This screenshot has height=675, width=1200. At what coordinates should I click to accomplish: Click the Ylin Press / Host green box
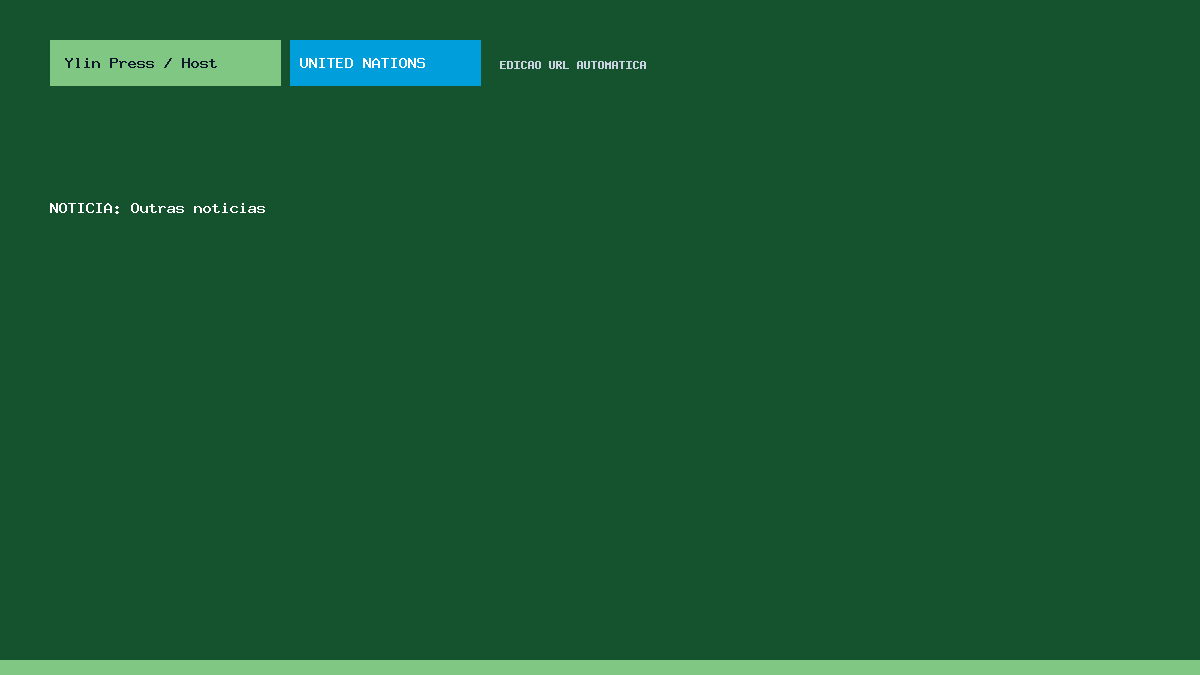point(165,63)
